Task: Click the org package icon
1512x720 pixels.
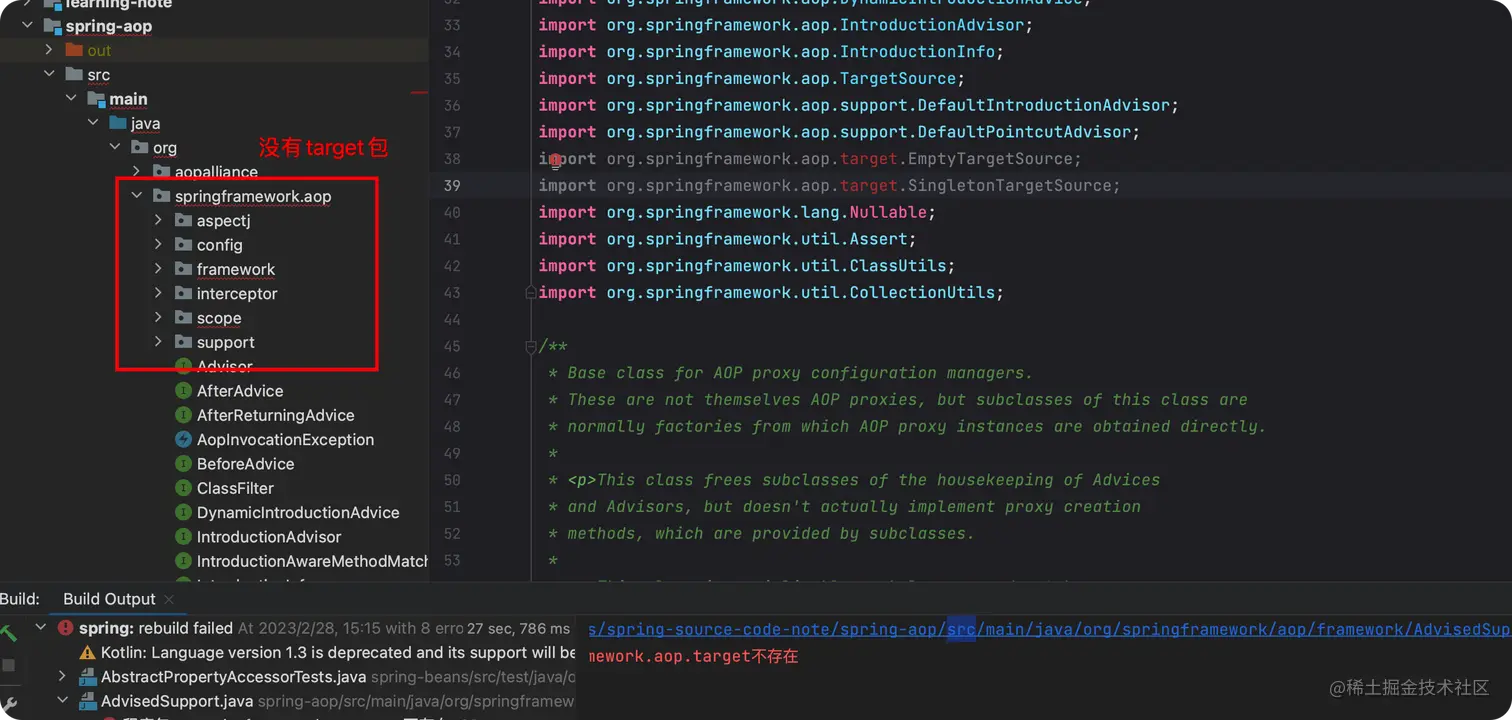Action: point(140,148)
